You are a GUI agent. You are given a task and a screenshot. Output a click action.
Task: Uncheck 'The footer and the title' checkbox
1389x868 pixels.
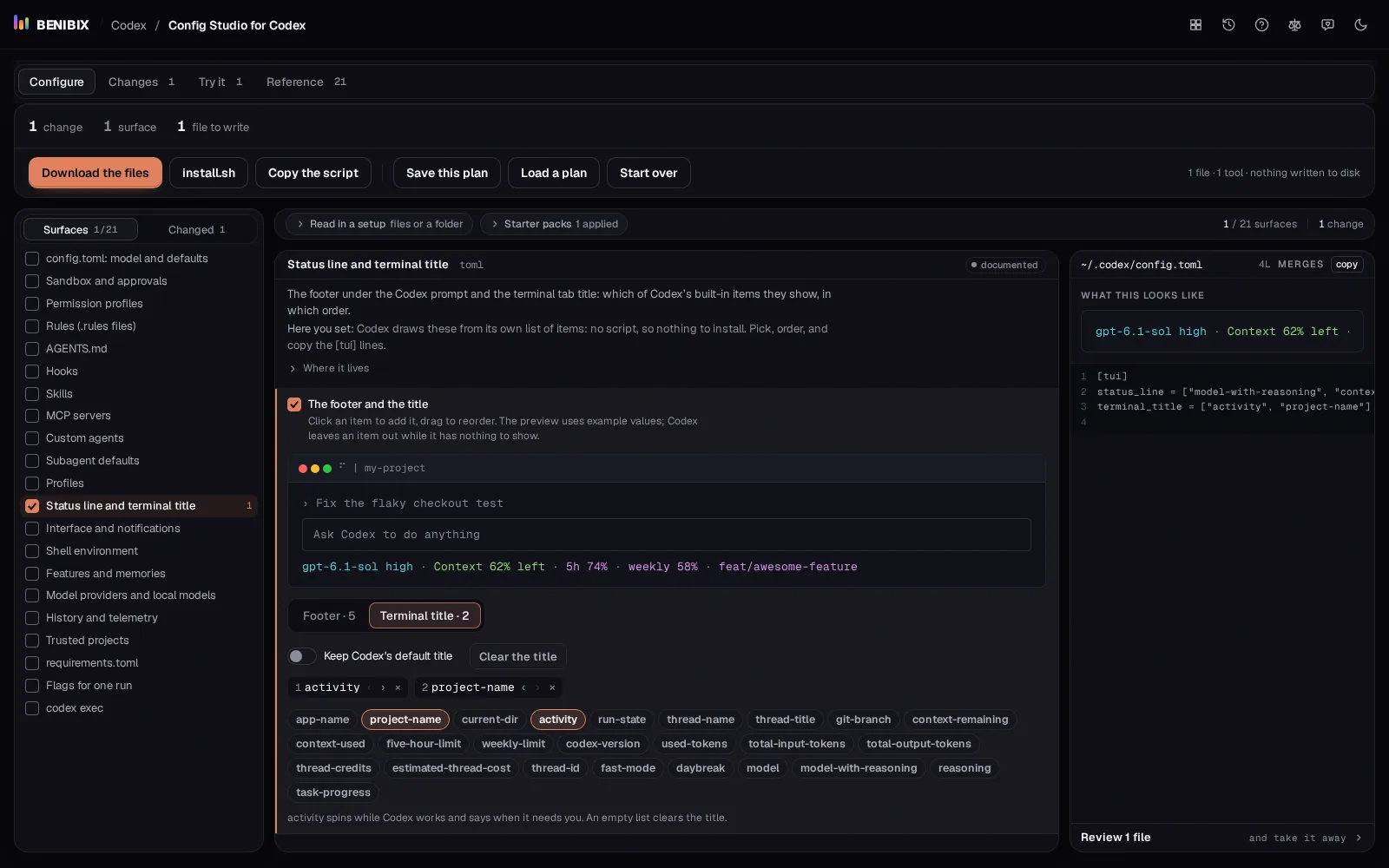tap(294, 404)
